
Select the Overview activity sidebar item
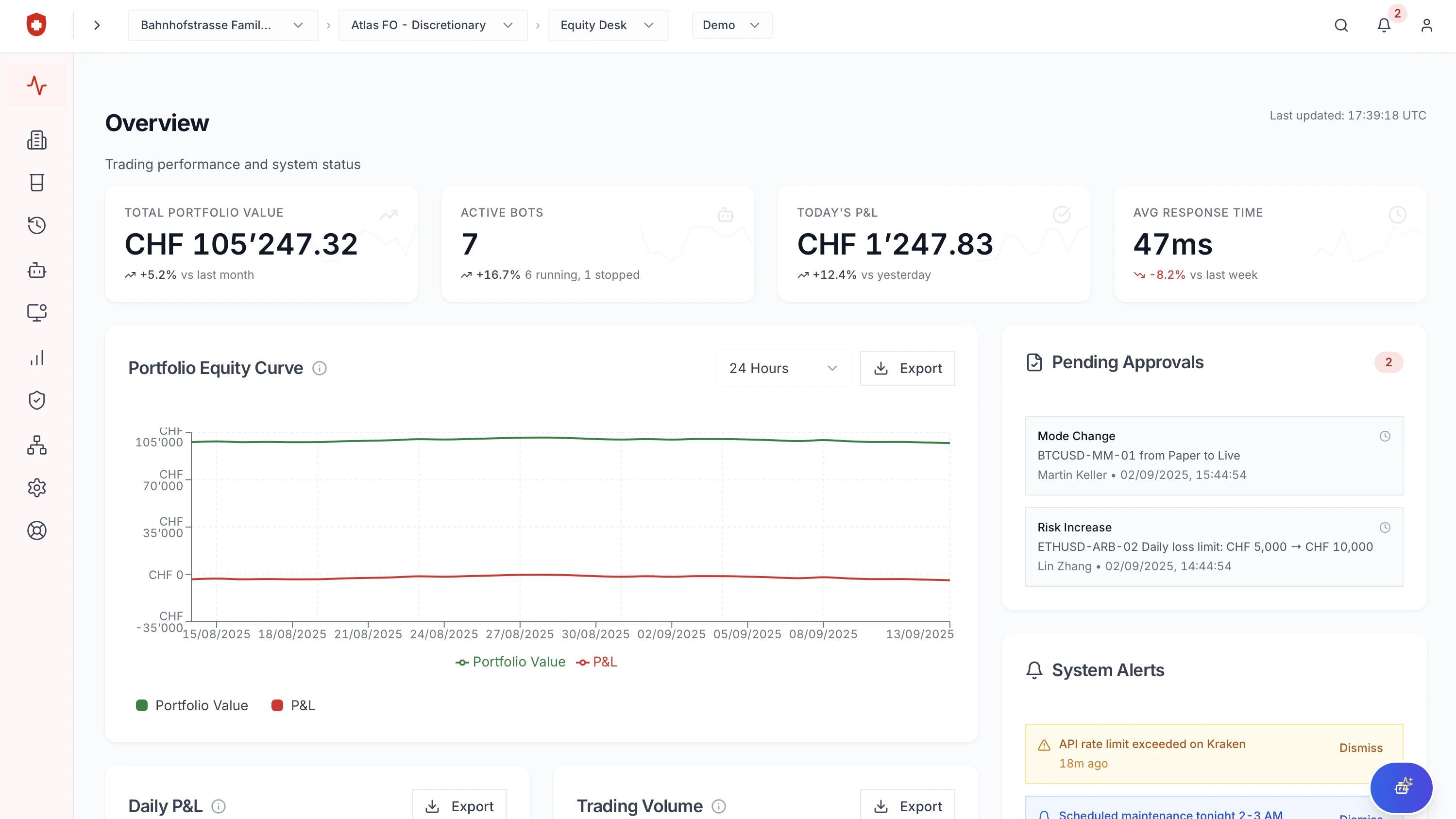pos(37,85)
